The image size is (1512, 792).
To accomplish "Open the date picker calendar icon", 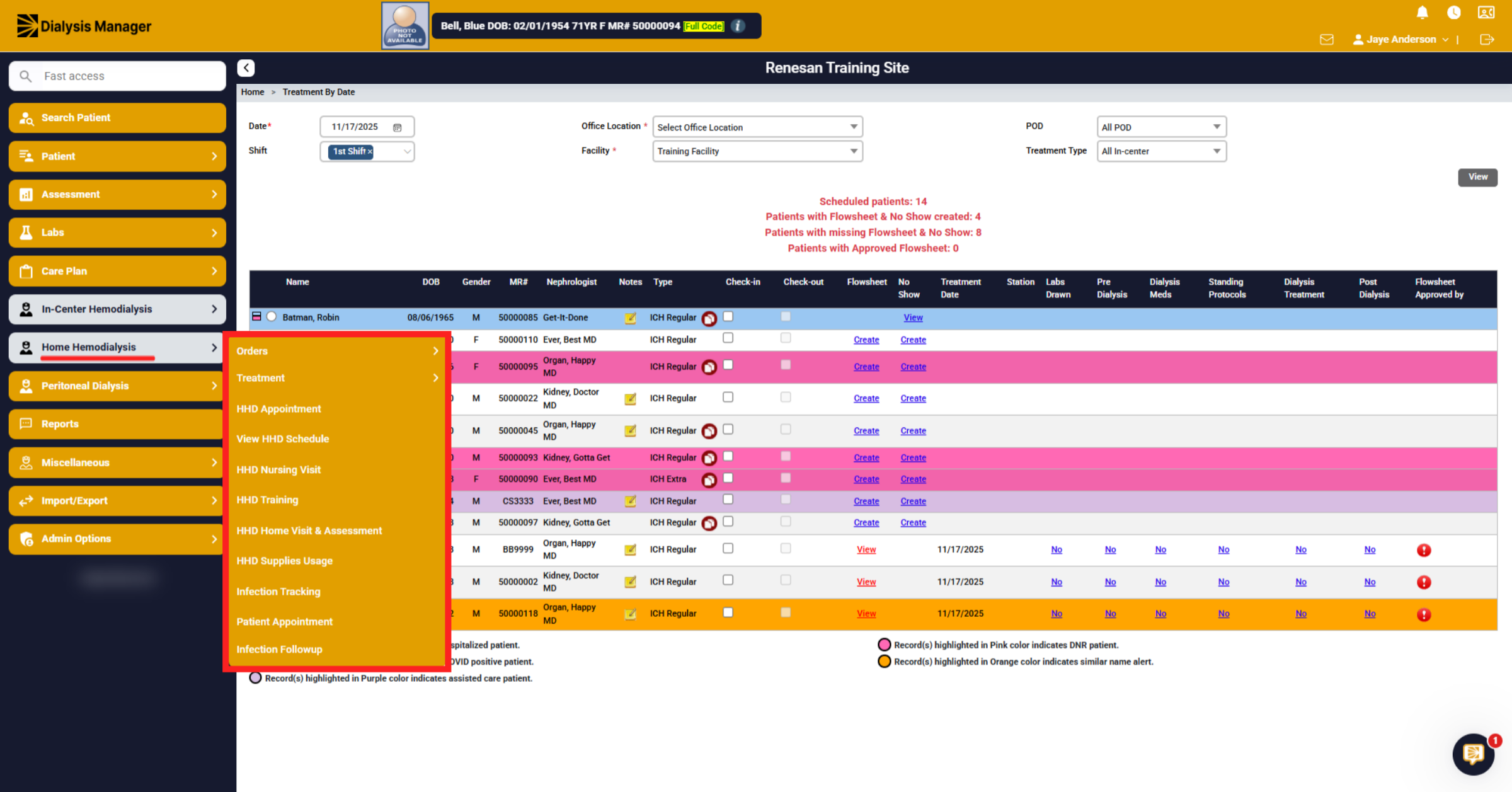I will pyautogui.click(x=398, y=127).
